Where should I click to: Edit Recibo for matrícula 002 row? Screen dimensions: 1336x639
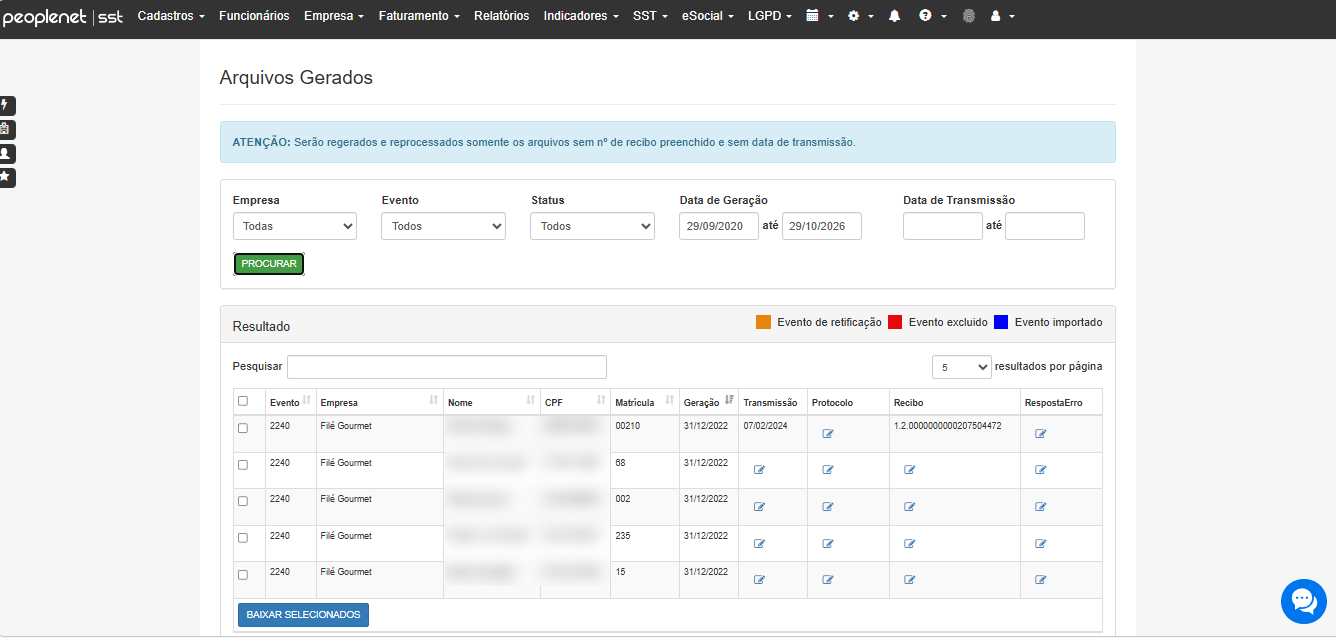click(x=909, y=507)
